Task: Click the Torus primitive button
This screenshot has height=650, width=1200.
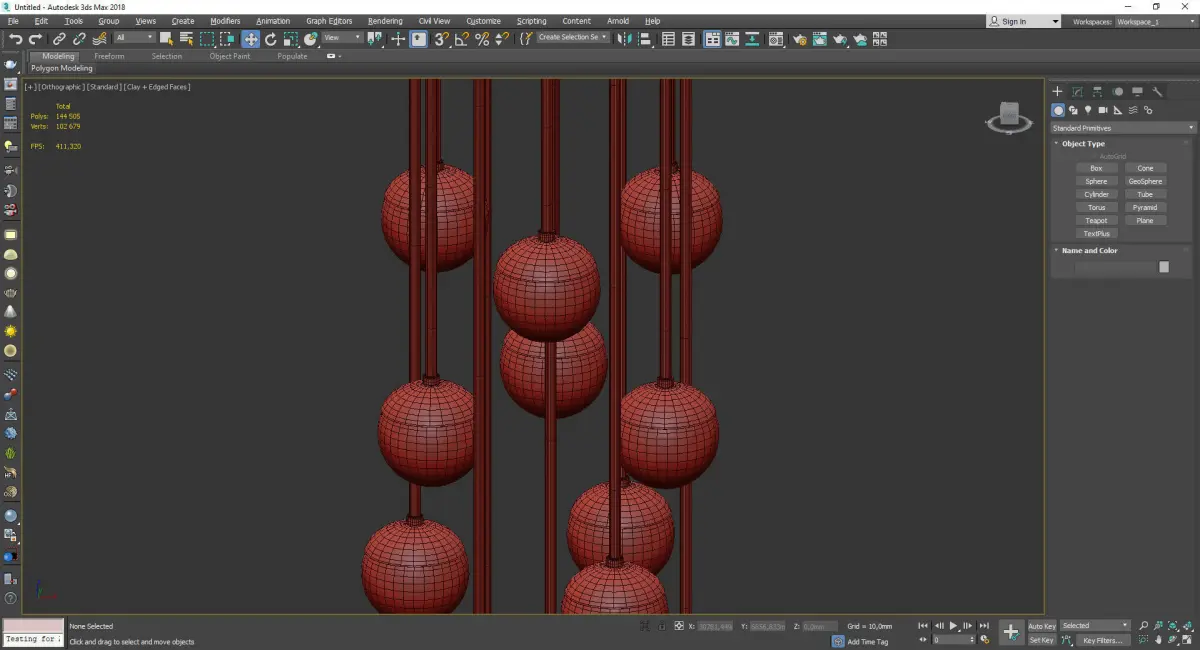Action: [x=1096, y=207]
